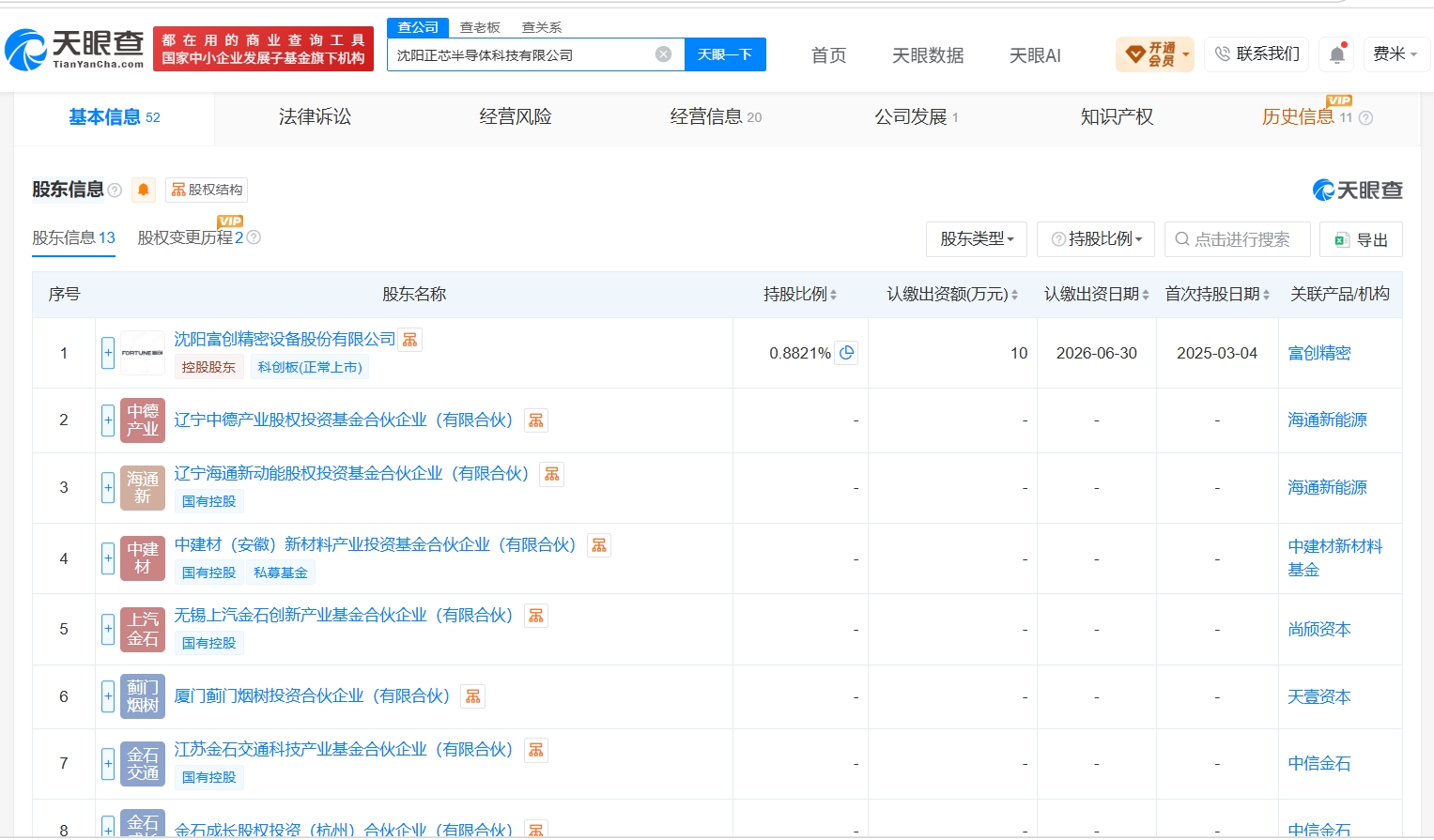This screenshot has width=1434, height=840.
Task: Go to 首页 in top navigation
Action: [828, 55]
